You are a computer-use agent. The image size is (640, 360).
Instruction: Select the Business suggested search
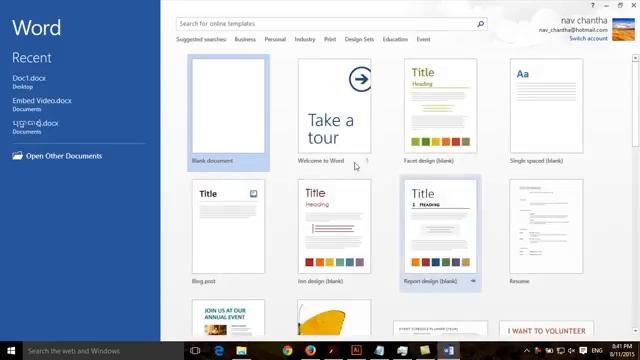point(245,39)
